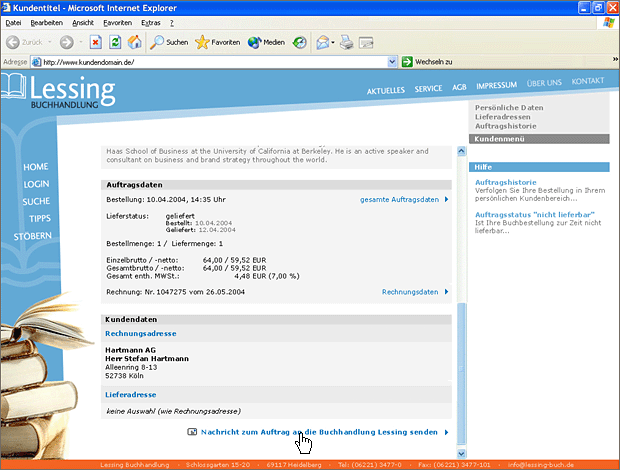The image size is (620, 470).
Task: Open the Back button history dropdown
Action: (x=50, y=42)
